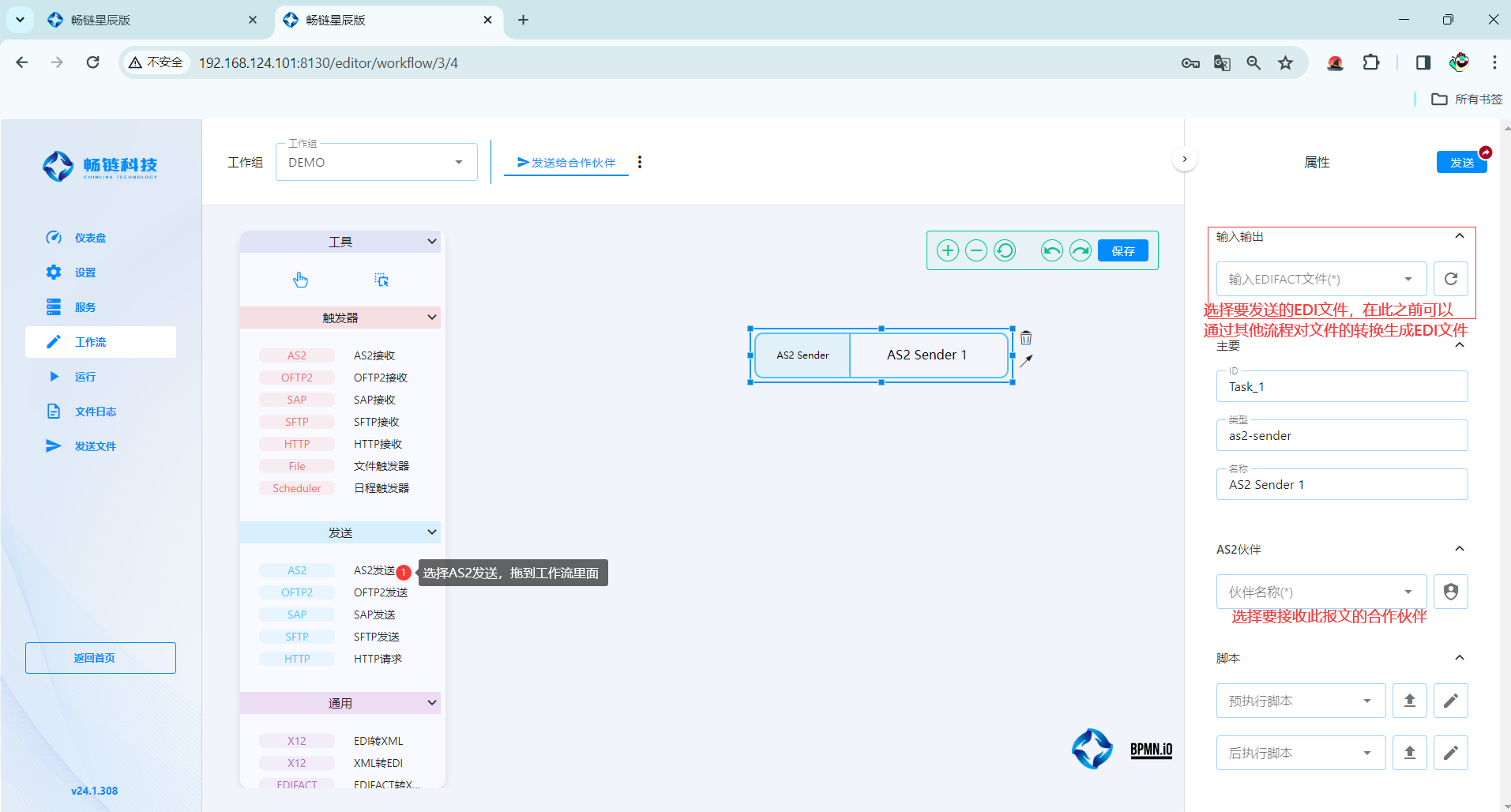
Task: Click the 名称 field with AS2 Sender 1
Action: pos(1341,485)
